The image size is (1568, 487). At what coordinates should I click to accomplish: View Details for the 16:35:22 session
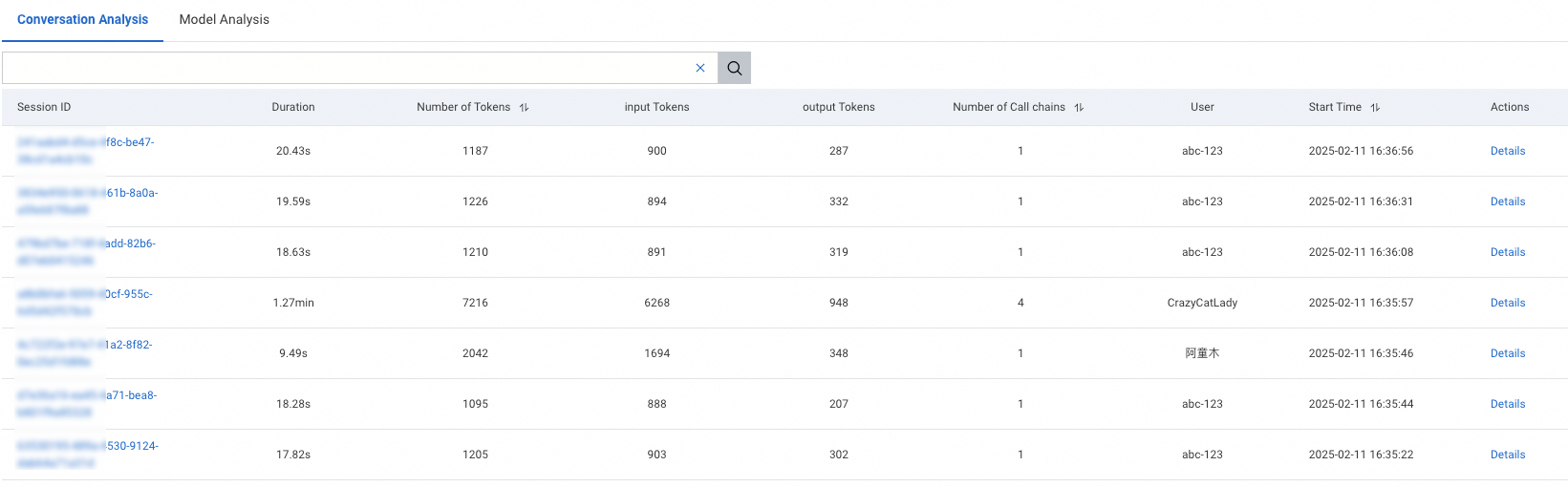coord(1507,455)
